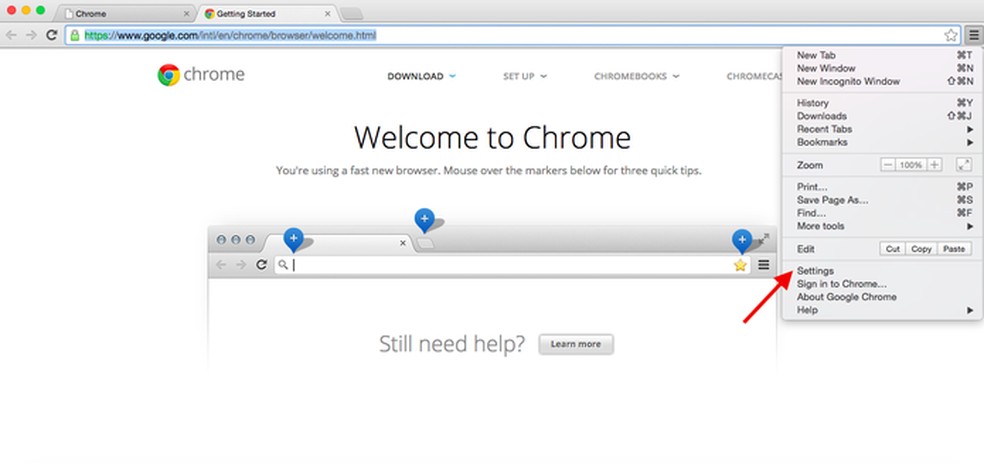The image size is (984, 463).
Task: Open a new tab with the tab-strip button
Action: pyautogui.click(x=351, y=14)
